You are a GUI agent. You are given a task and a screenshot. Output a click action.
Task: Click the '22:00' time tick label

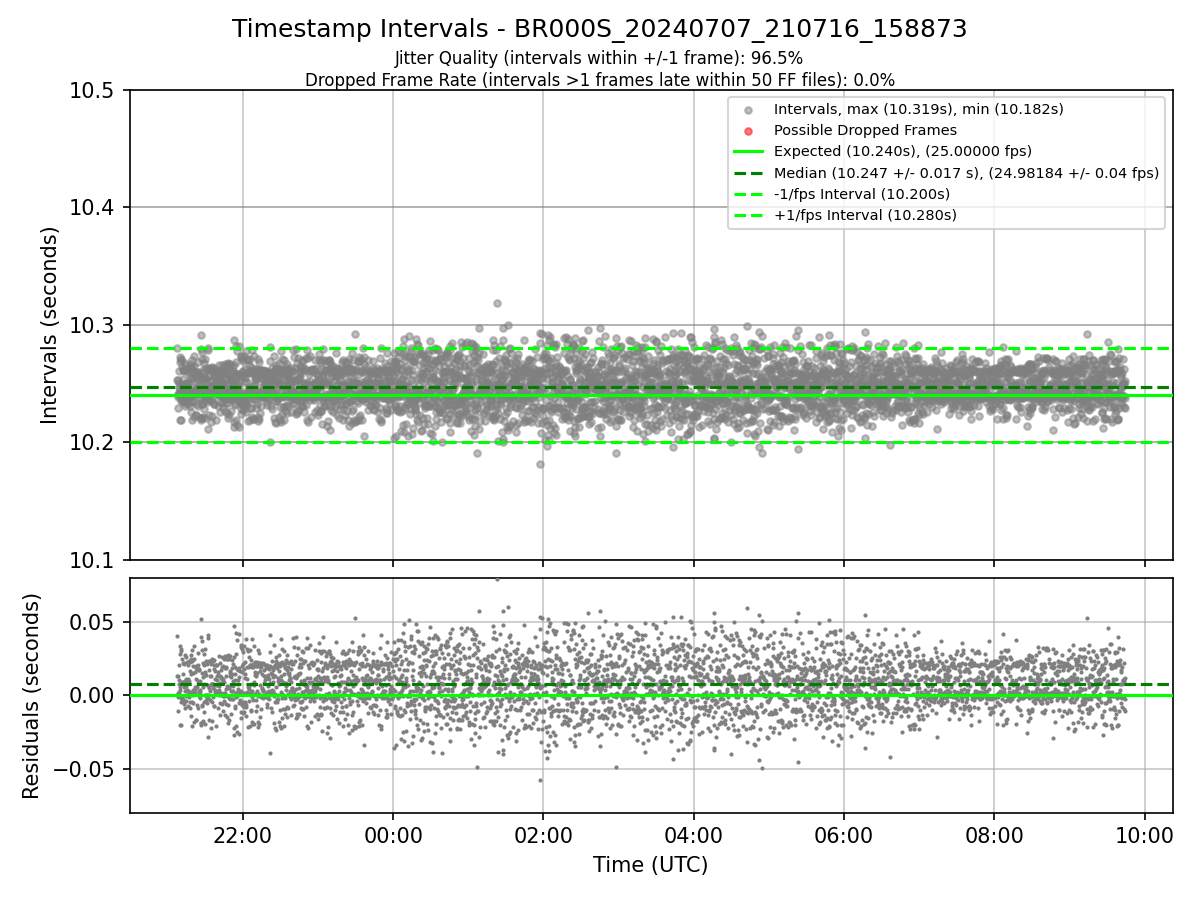pos(243,835)
